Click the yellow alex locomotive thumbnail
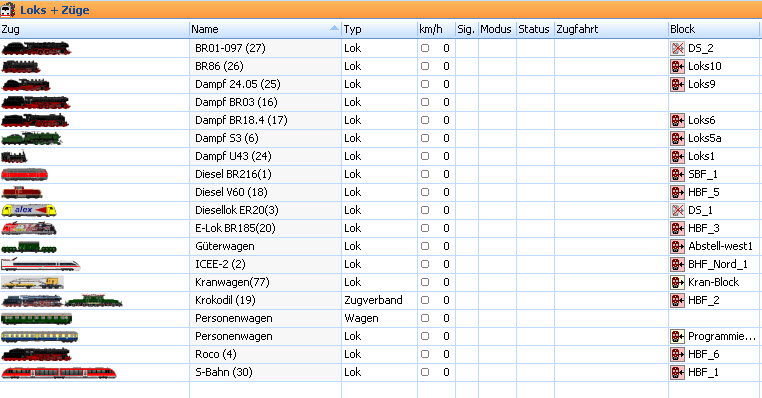The height and width of the screenshot is (398, 762). [x=29, y=210]
